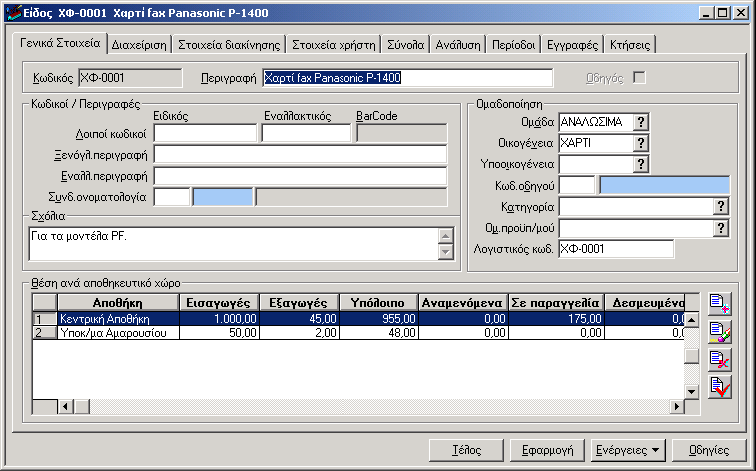Focus the Εναλλακτικός code field
Screen dimensions: 756x471
pos(306,134)
